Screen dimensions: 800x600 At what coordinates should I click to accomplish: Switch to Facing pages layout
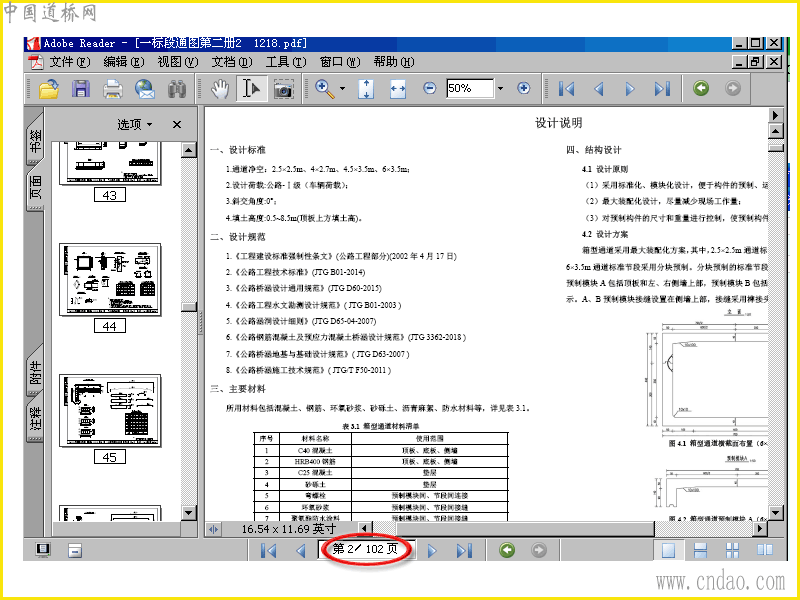(x=764, y=550)
